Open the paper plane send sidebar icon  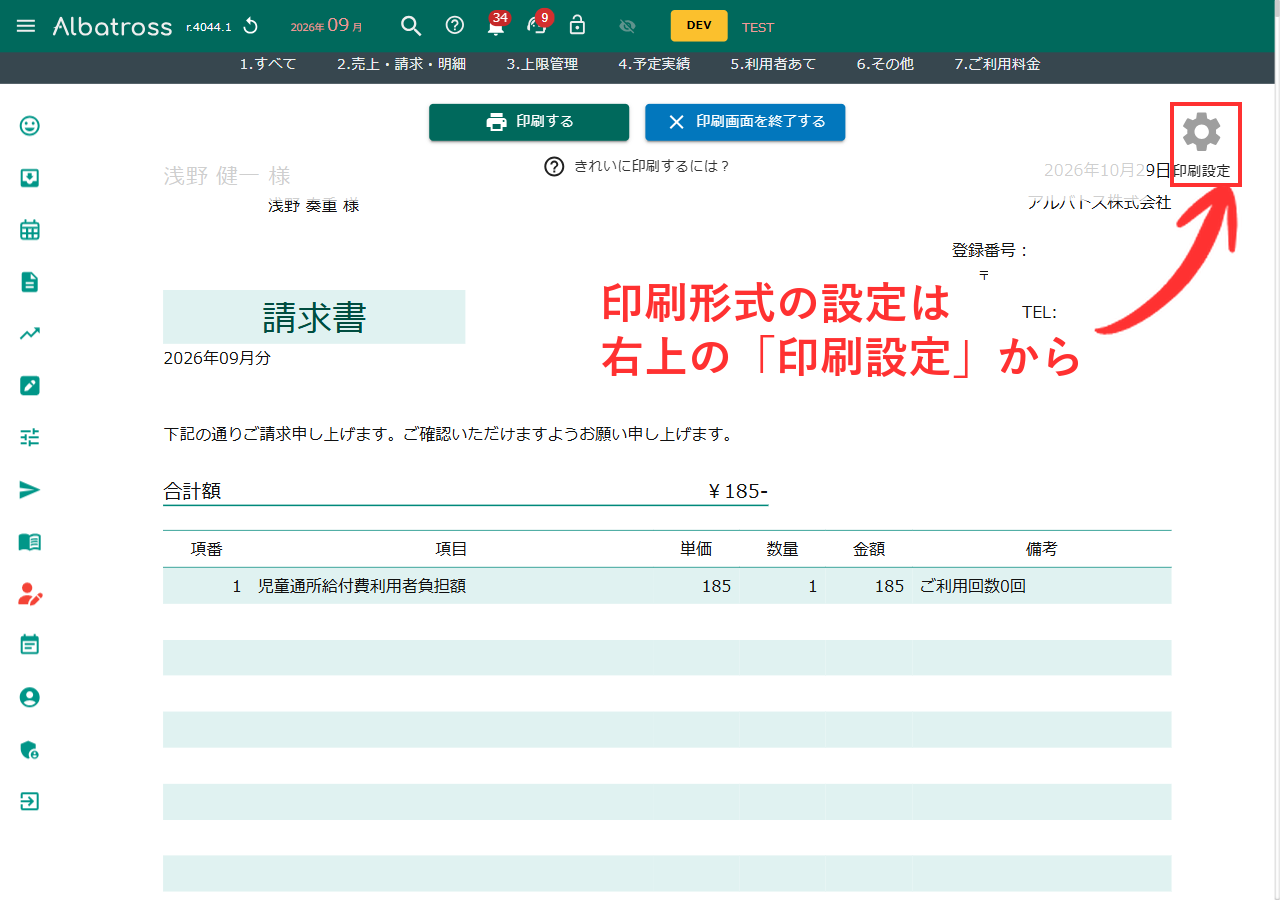point(30,490)
